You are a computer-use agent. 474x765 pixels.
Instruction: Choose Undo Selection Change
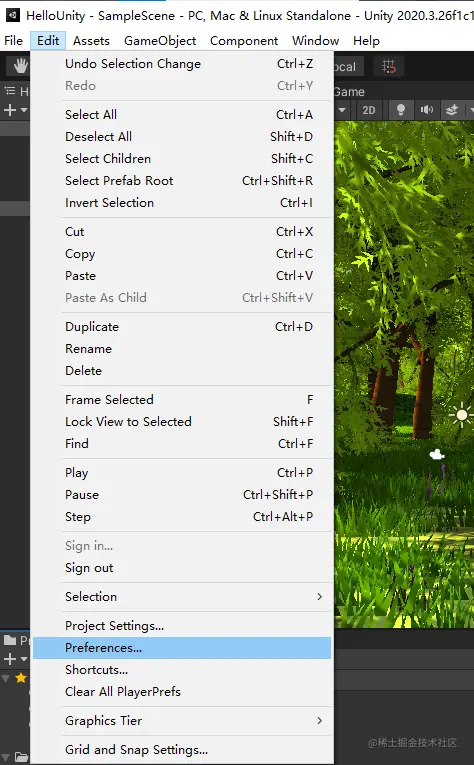click(x=182, y=63)
